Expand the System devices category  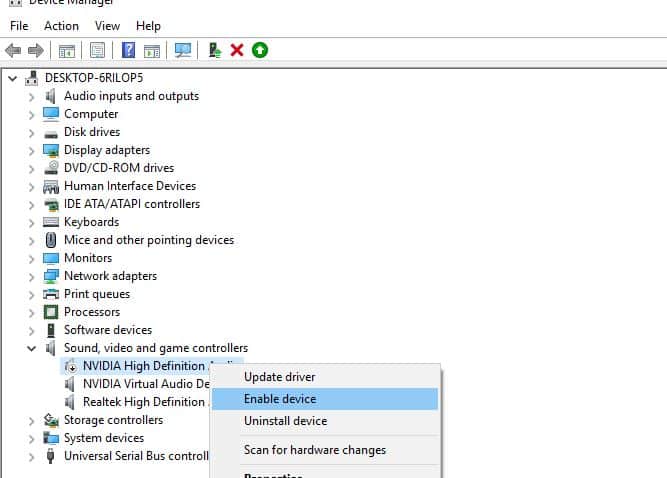pyautogui.click(x=31, y=439)
